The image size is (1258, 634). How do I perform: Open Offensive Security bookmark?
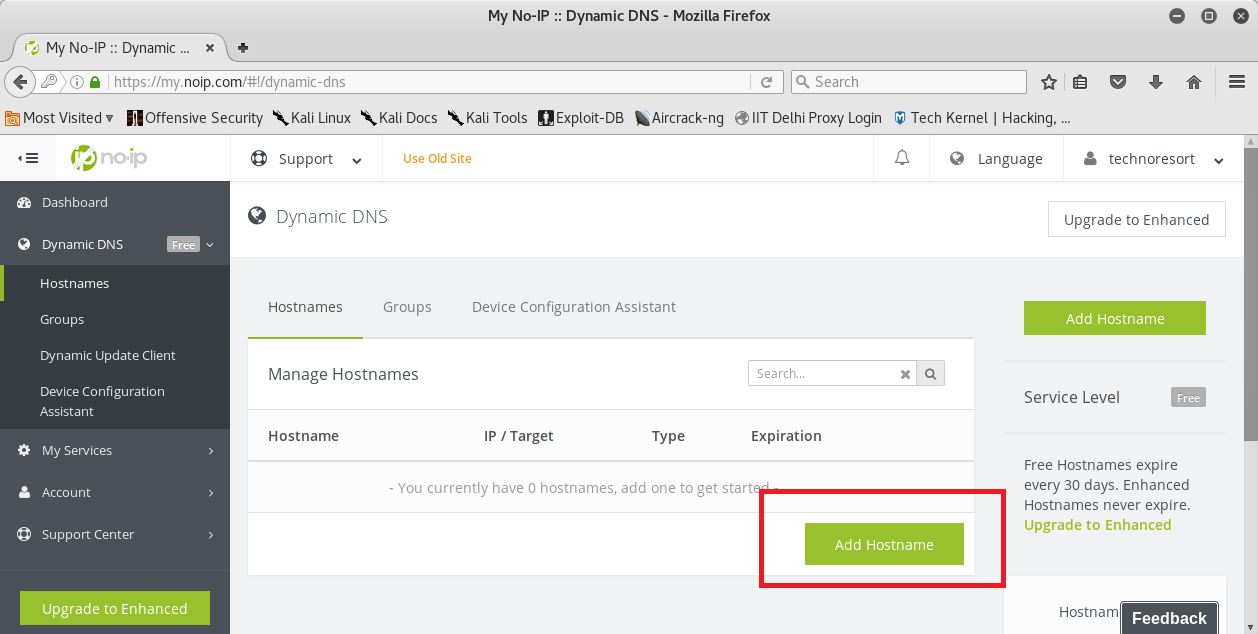tap(194, 117)
